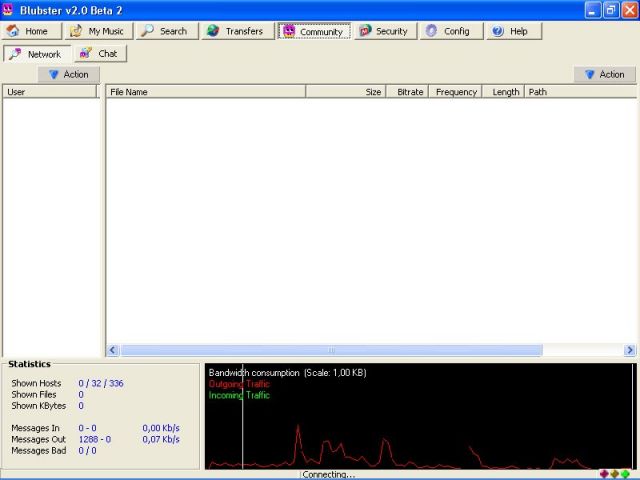The width and height of the screenshot is (640, 480).
Task: Sort files by Bitrate column
Action: click(407, 92)
